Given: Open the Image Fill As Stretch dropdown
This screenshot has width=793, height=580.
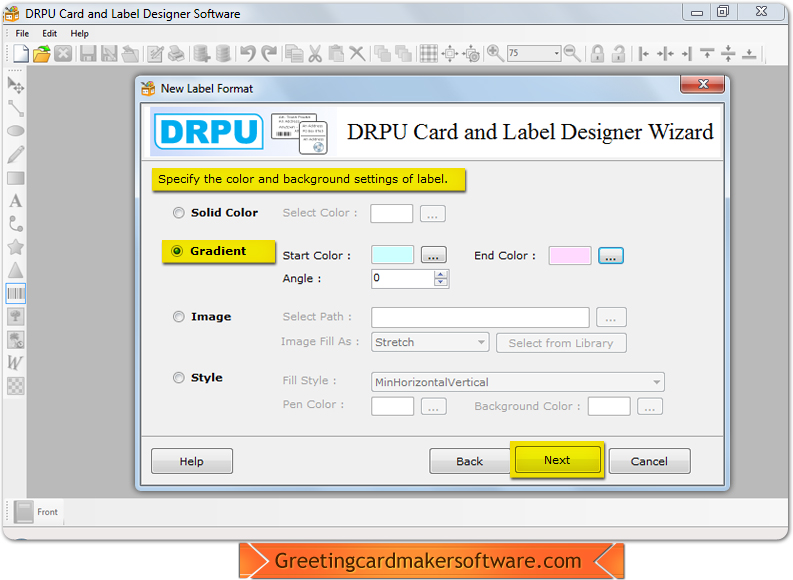Looking at the screenshot, I should 430,342.
